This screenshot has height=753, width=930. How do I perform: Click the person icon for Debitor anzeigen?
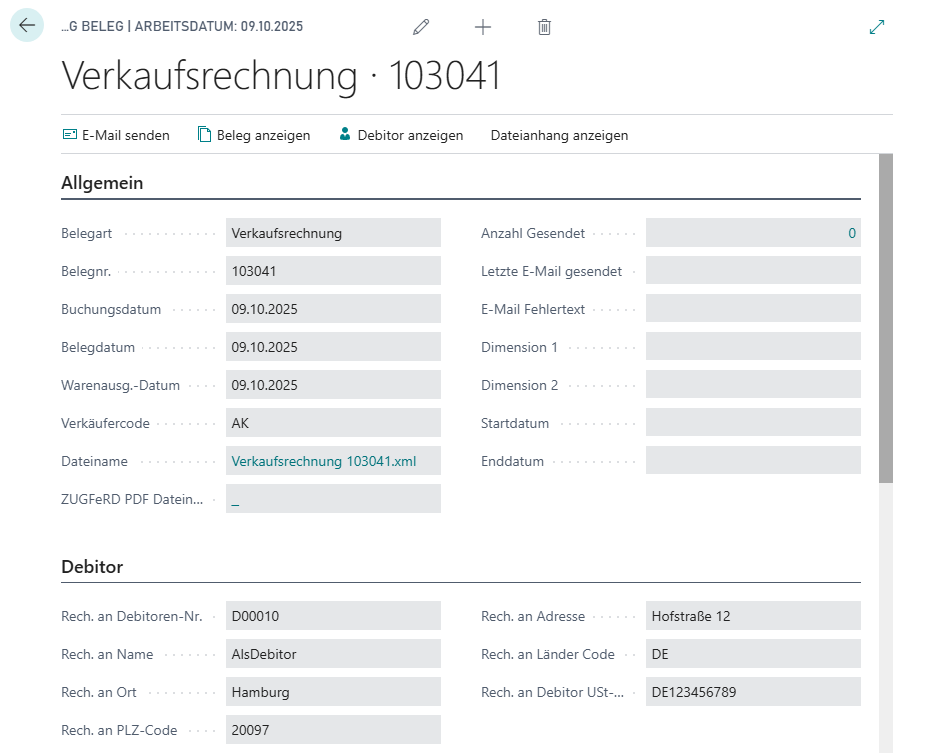pyautogui.click(x=345, y=135)
